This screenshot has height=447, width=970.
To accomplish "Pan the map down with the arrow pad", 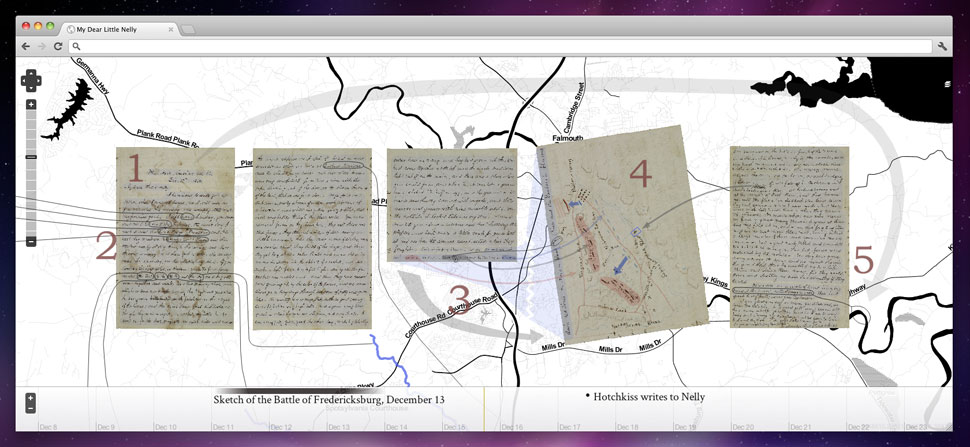I will tap(32, 87).
